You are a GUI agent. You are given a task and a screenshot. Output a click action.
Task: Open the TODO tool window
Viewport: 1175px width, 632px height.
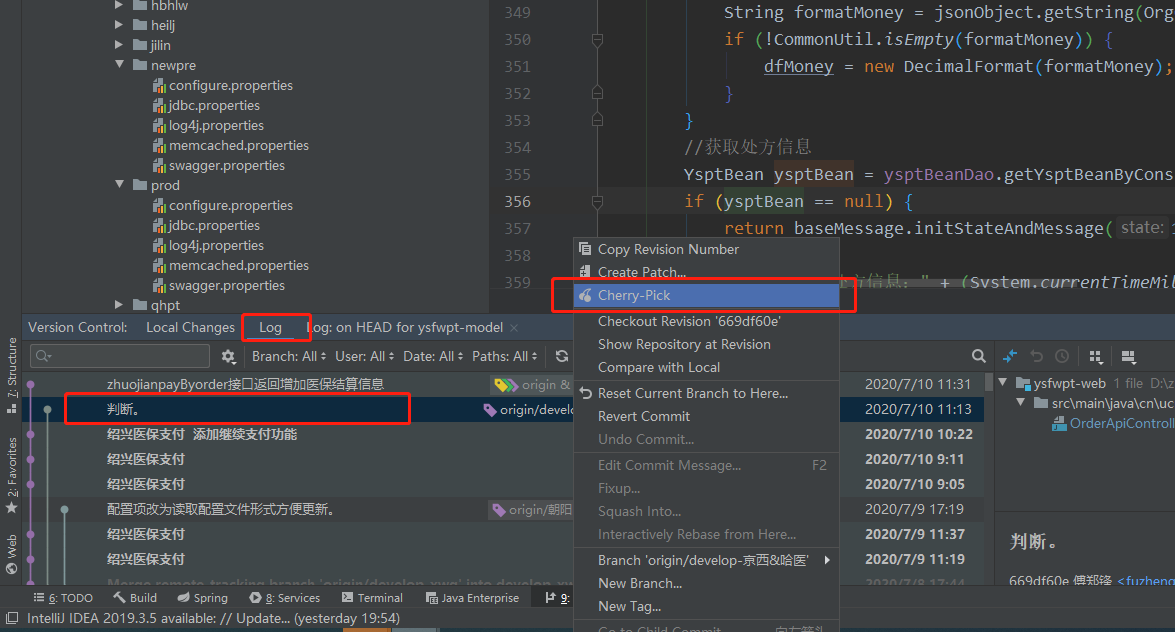63,598
